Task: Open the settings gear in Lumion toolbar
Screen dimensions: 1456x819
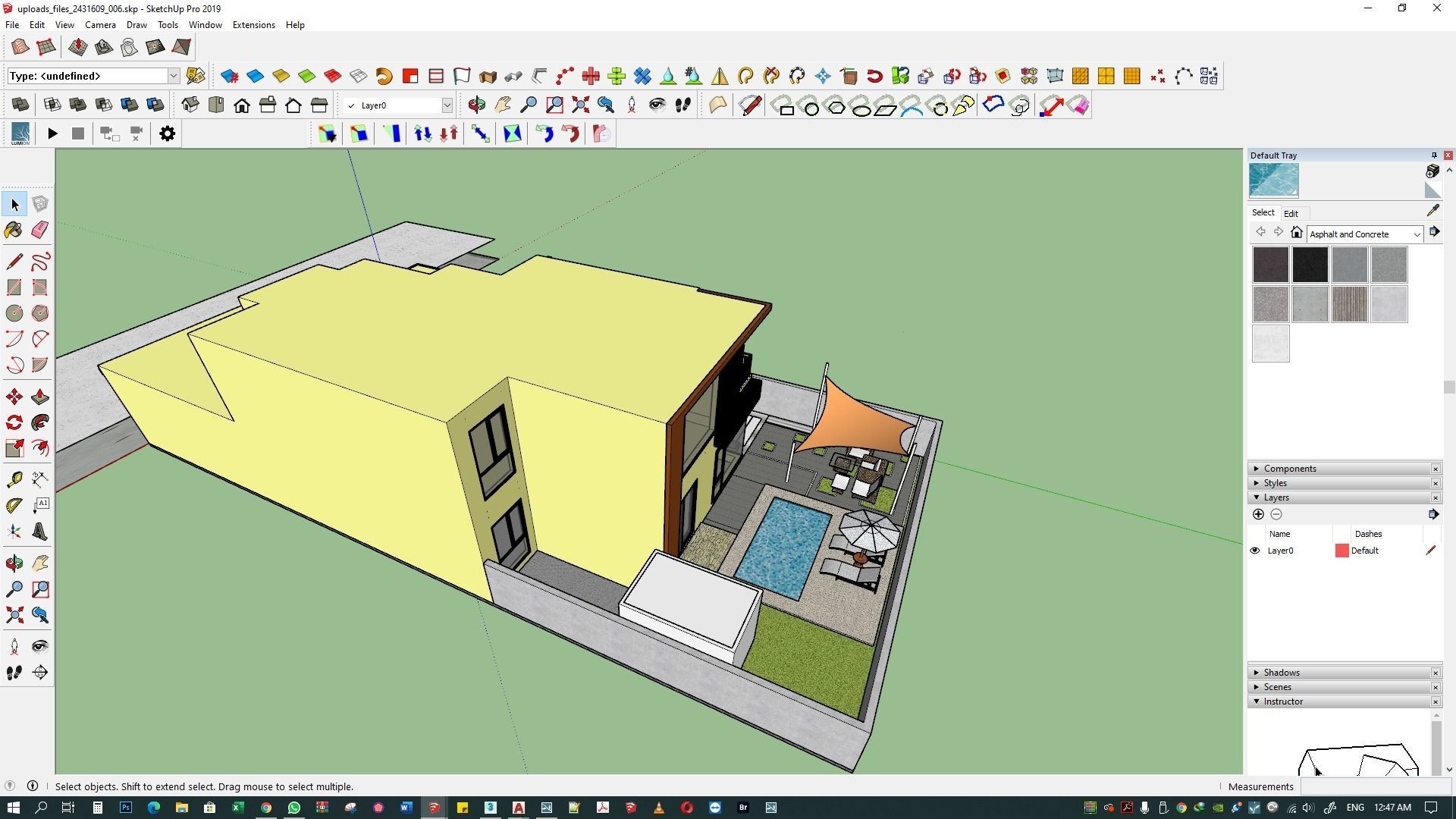Action: (167, 133)
